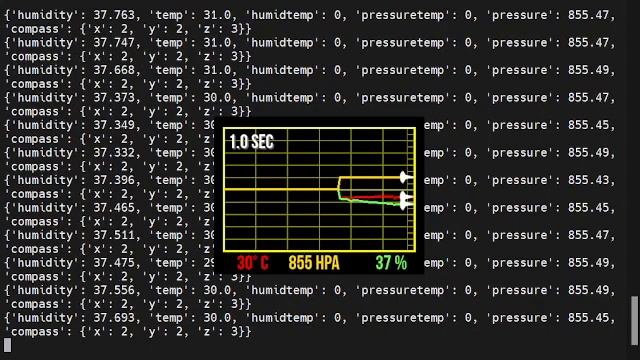Click the terminal cursor block at prompt
Screen dimensions: 640x360
pos(7,345)
